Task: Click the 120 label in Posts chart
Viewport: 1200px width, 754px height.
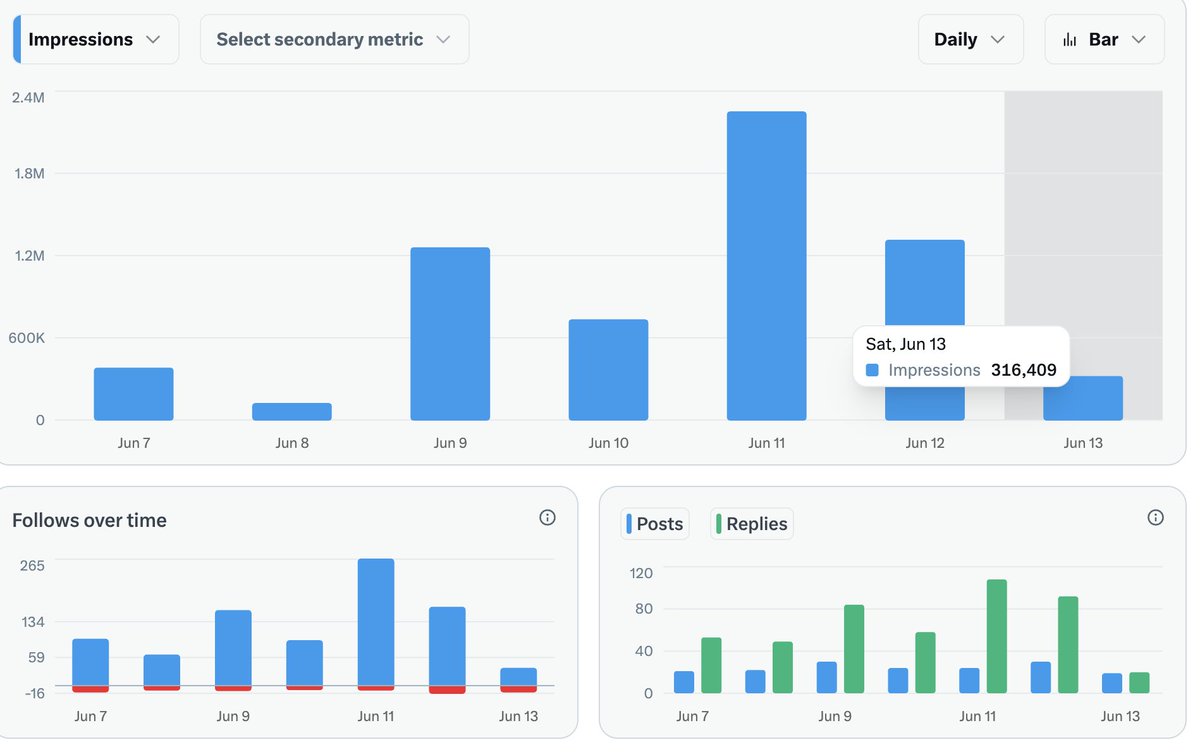Action: click(x=641, y=573)
